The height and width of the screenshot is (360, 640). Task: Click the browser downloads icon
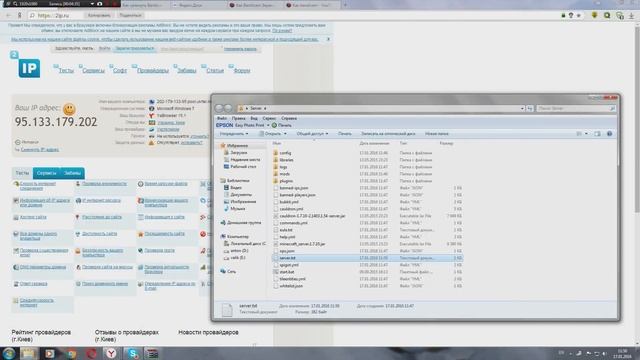click(x=631, y=16)
